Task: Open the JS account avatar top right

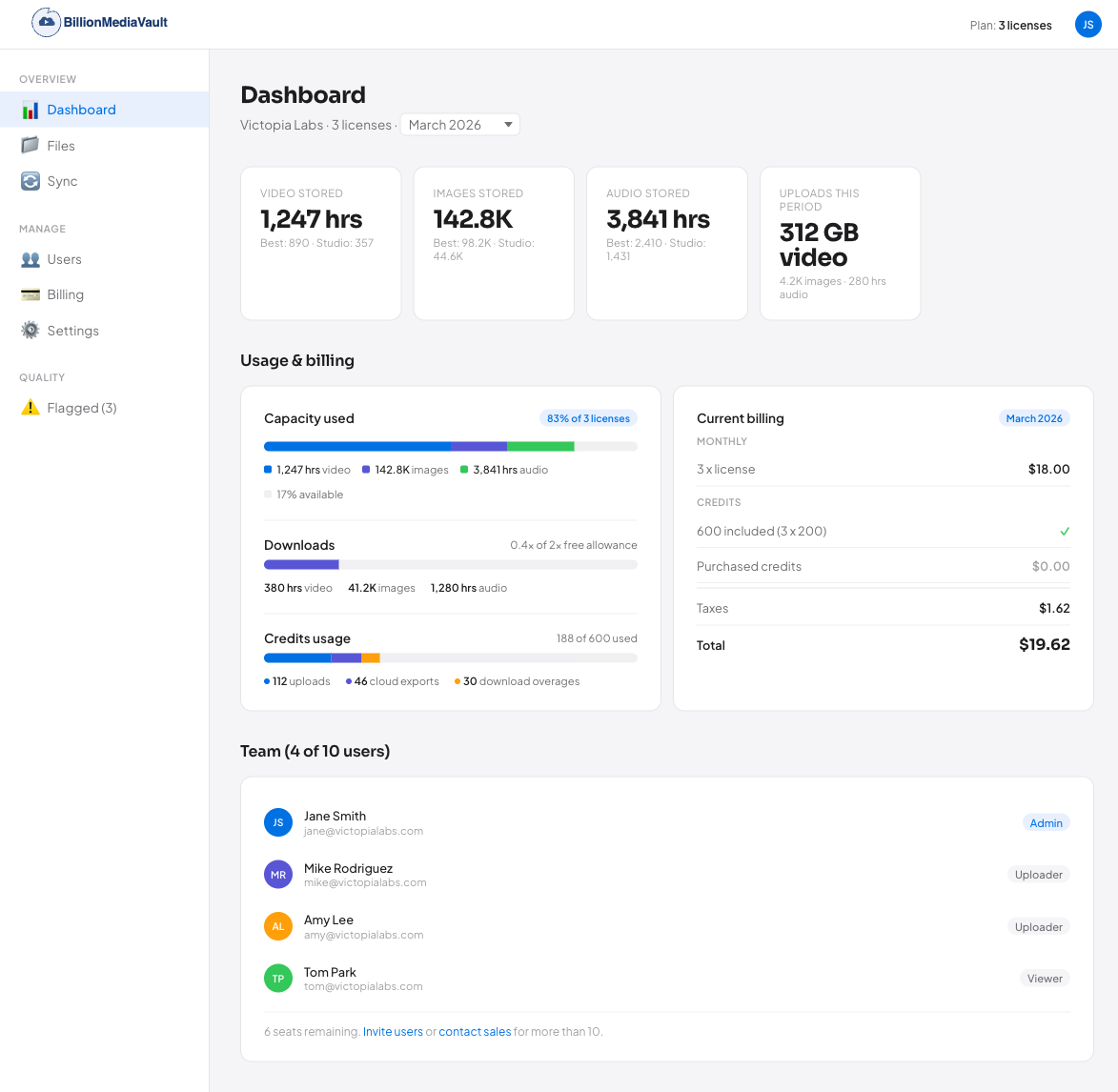Action: [x=1088, y=24]
